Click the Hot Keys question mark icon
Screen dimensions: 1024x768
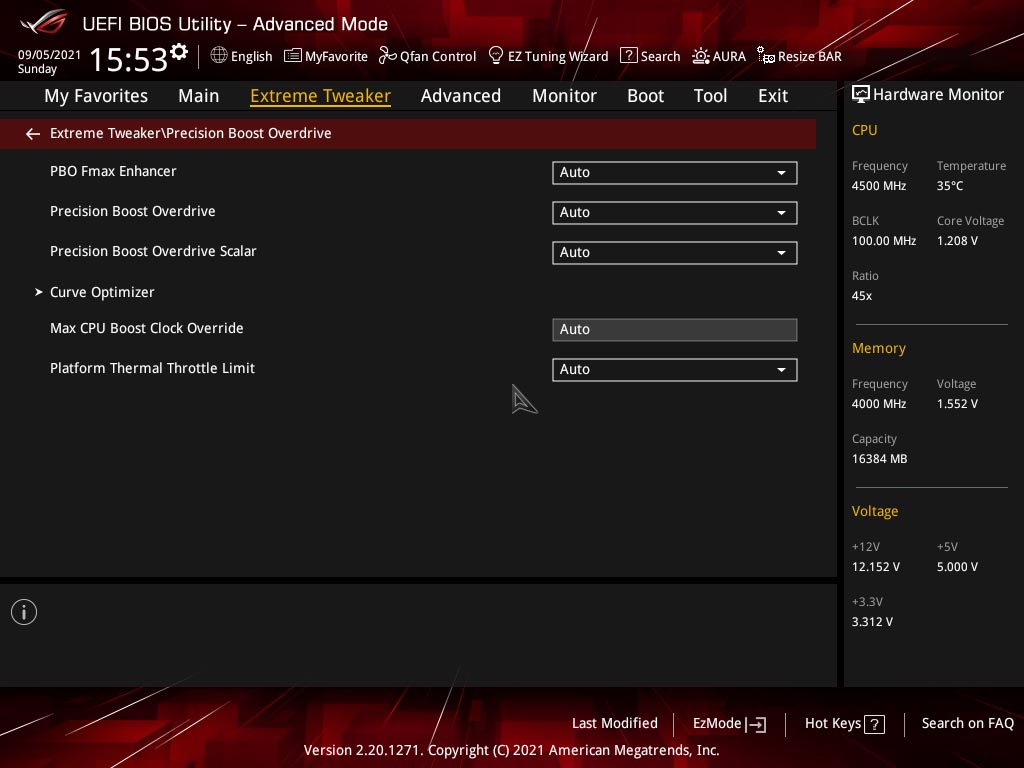point(874,724)
